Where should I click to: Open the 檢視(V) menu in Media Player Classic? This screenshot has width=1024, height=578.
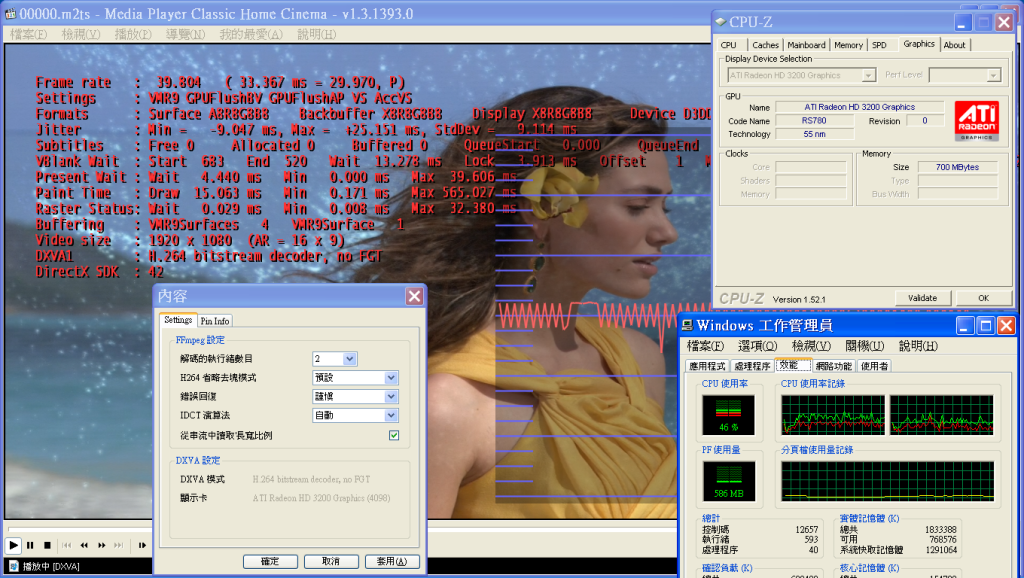[81, 34]
